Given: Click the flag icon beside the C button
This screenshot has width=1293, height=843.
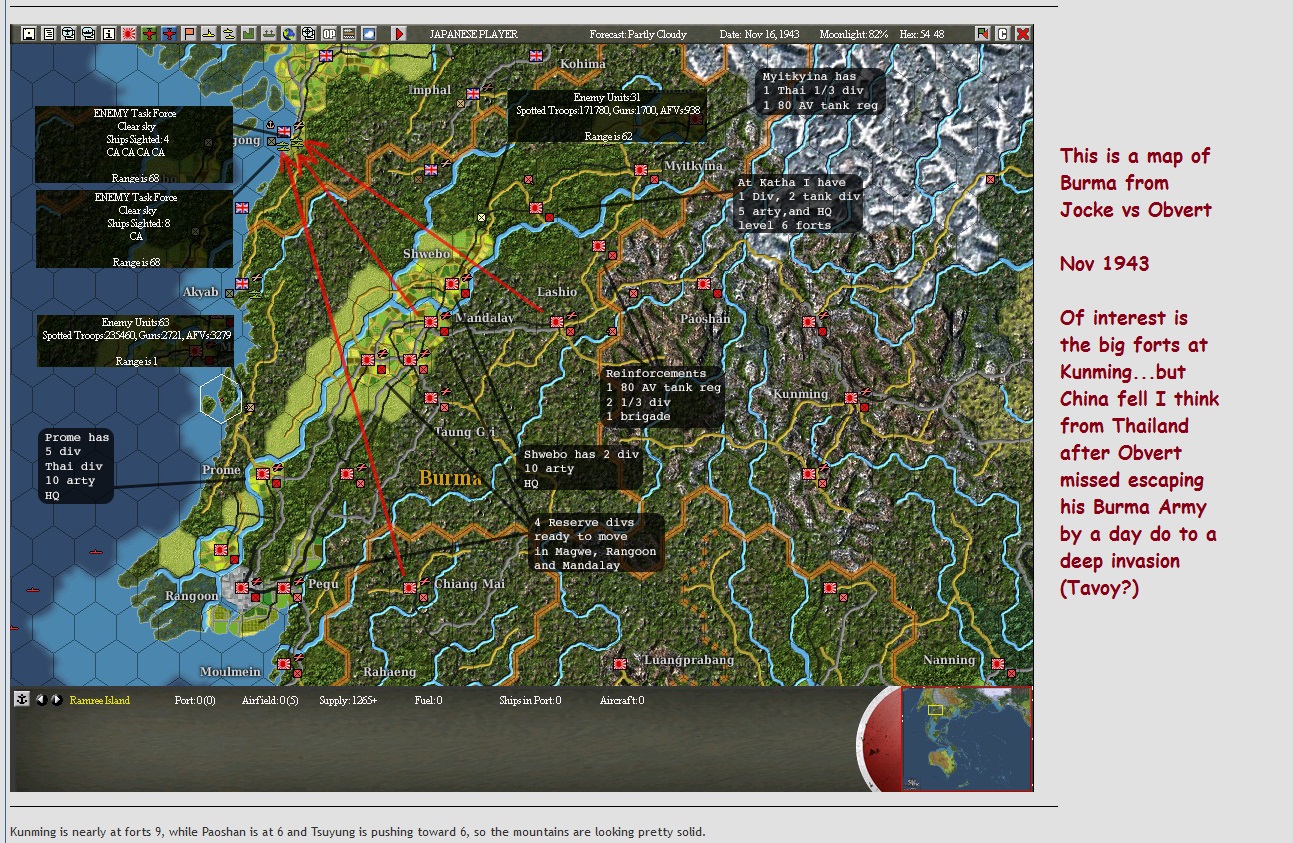Looking at the screenshot, I should [x=982, y=34].
